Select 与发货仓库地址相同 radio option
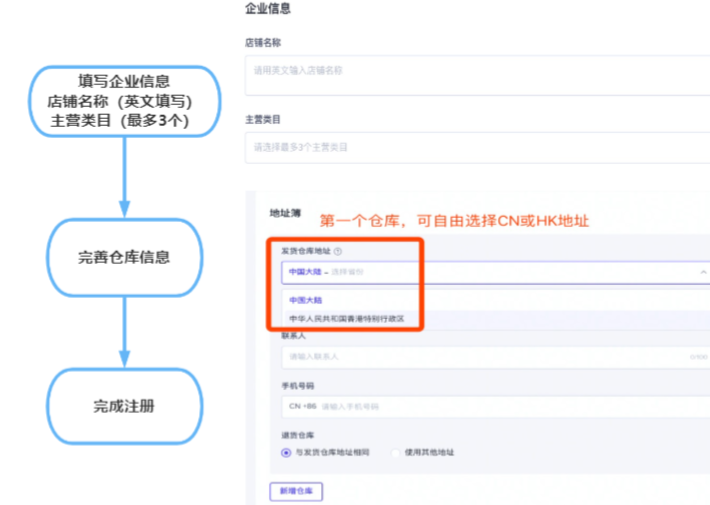This screenshot has width=710, height=505. [287, 453]
